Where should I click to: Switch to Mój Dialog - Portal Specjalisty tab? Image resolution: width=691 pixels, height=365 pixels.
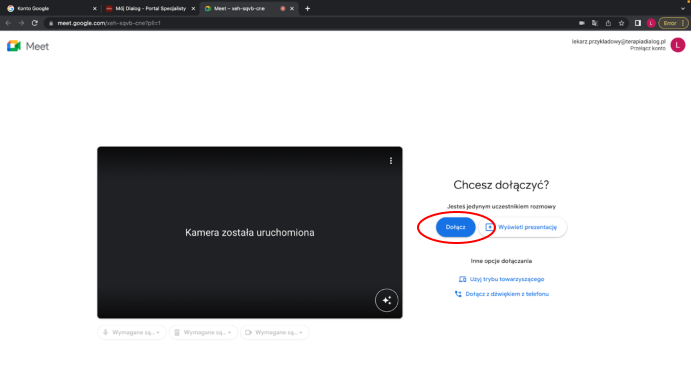150,8
